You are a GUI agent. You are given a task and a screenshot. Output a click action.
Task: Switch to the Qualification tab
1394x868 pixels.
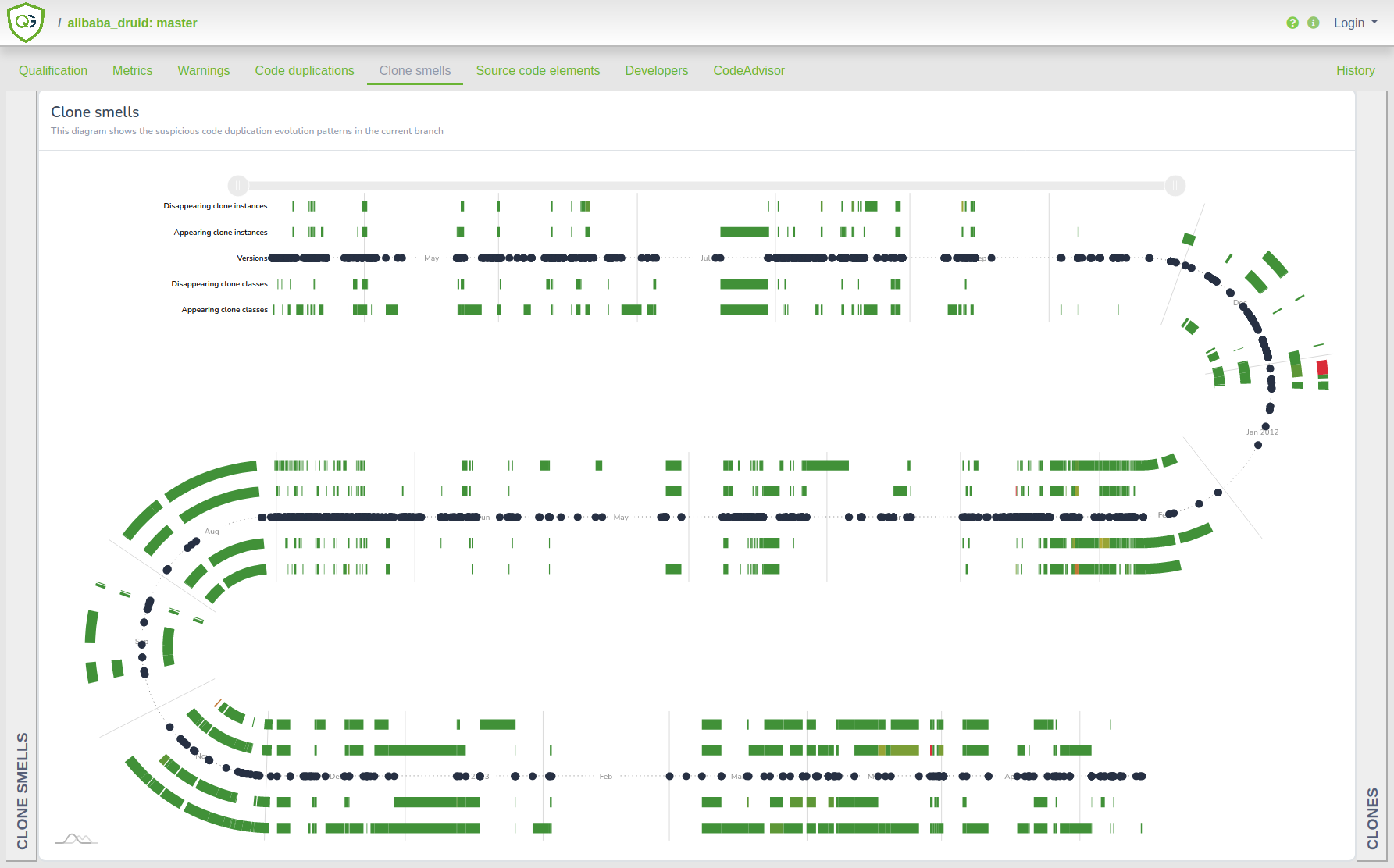53,70
